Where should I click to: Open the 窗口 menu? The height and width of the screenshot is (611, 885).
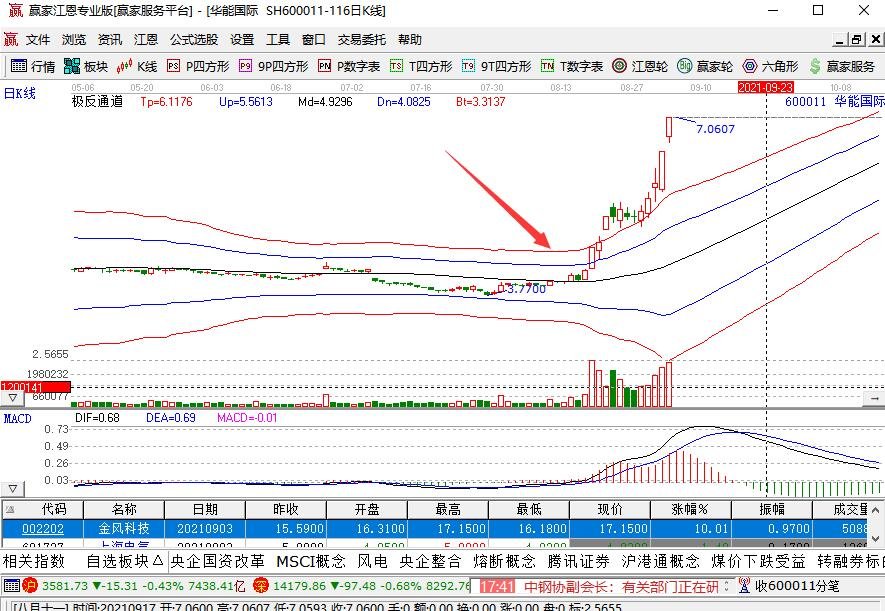click(x=314, y=39)
